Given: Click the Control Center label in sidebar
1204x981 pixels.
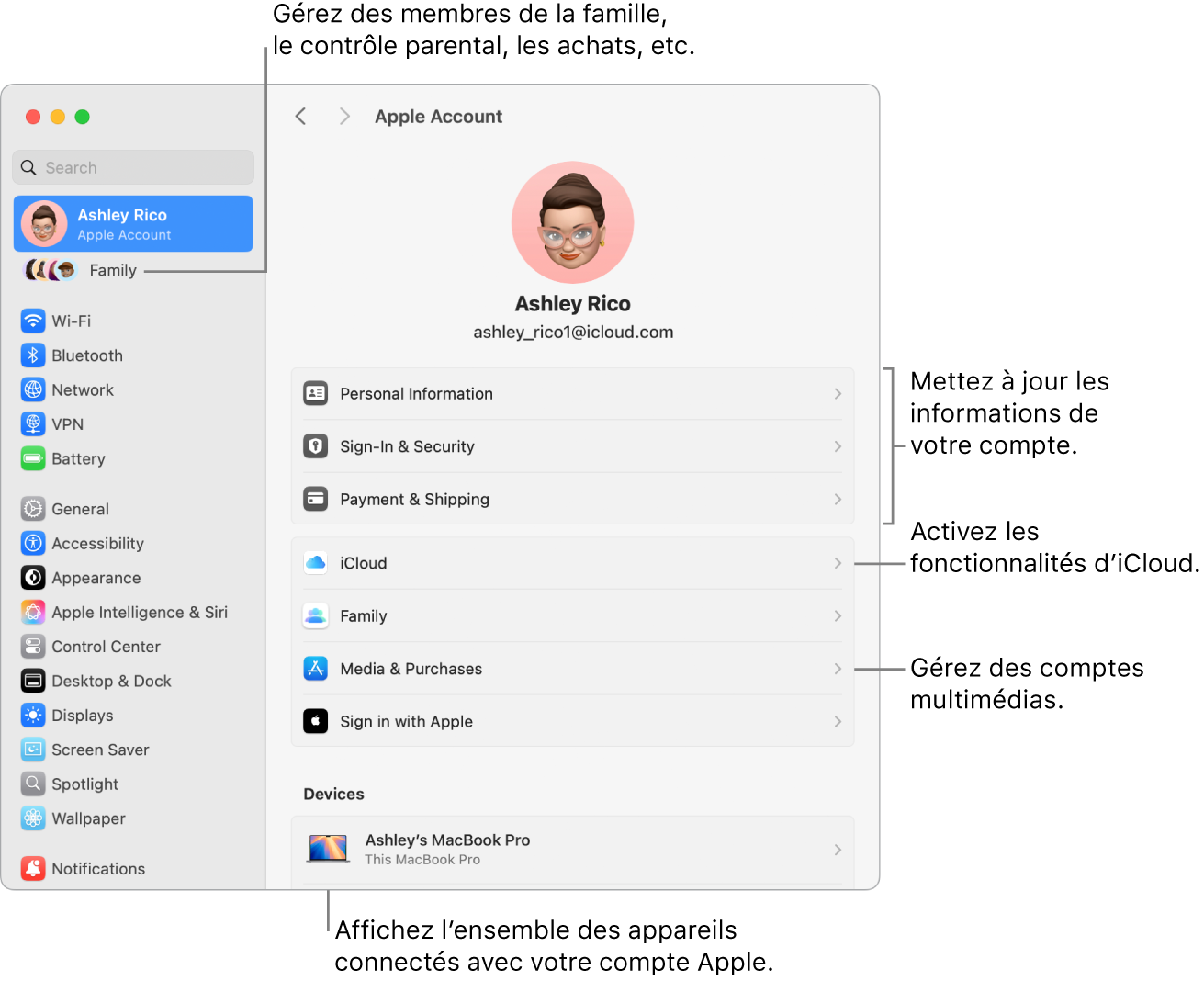Looking at the screenshot, I should tap(106, 647).
